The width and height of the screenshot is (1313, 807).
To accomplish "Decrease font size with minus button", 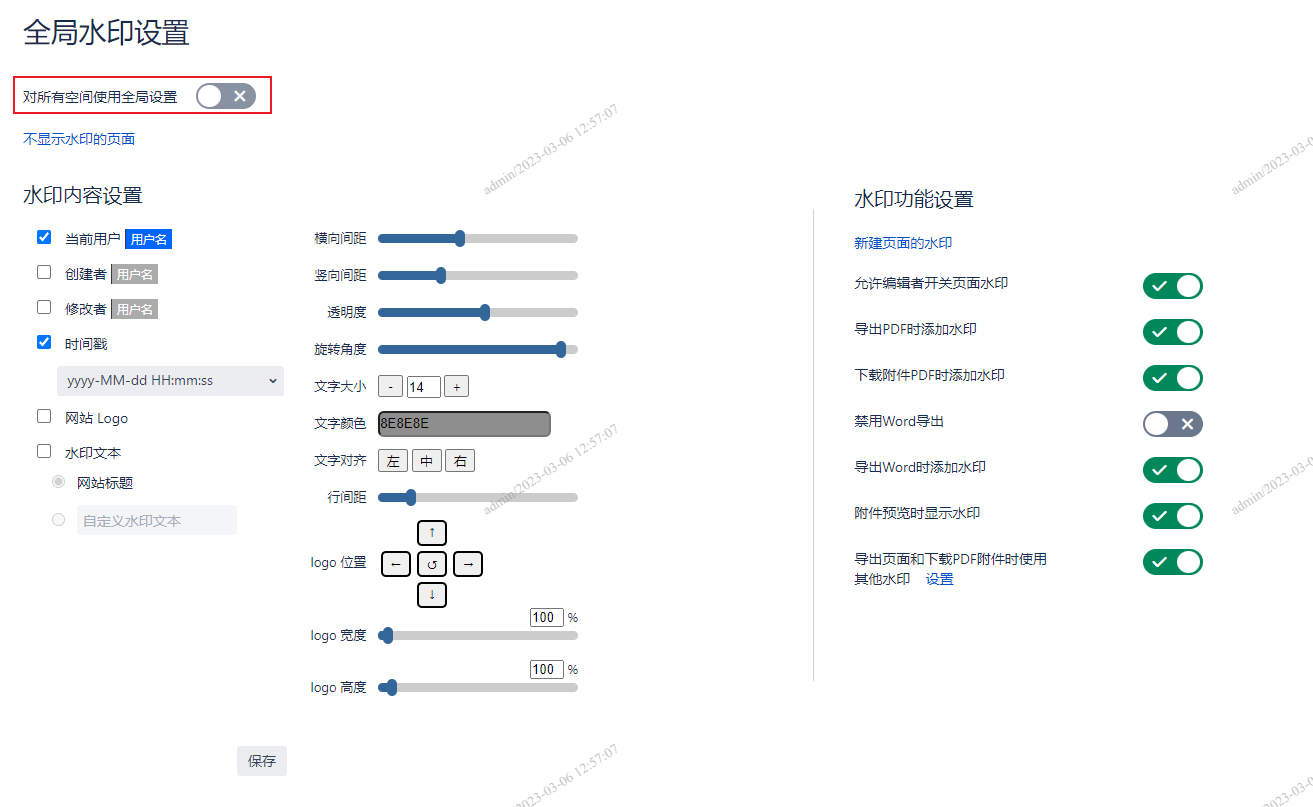I will click(x=391, y=387).
